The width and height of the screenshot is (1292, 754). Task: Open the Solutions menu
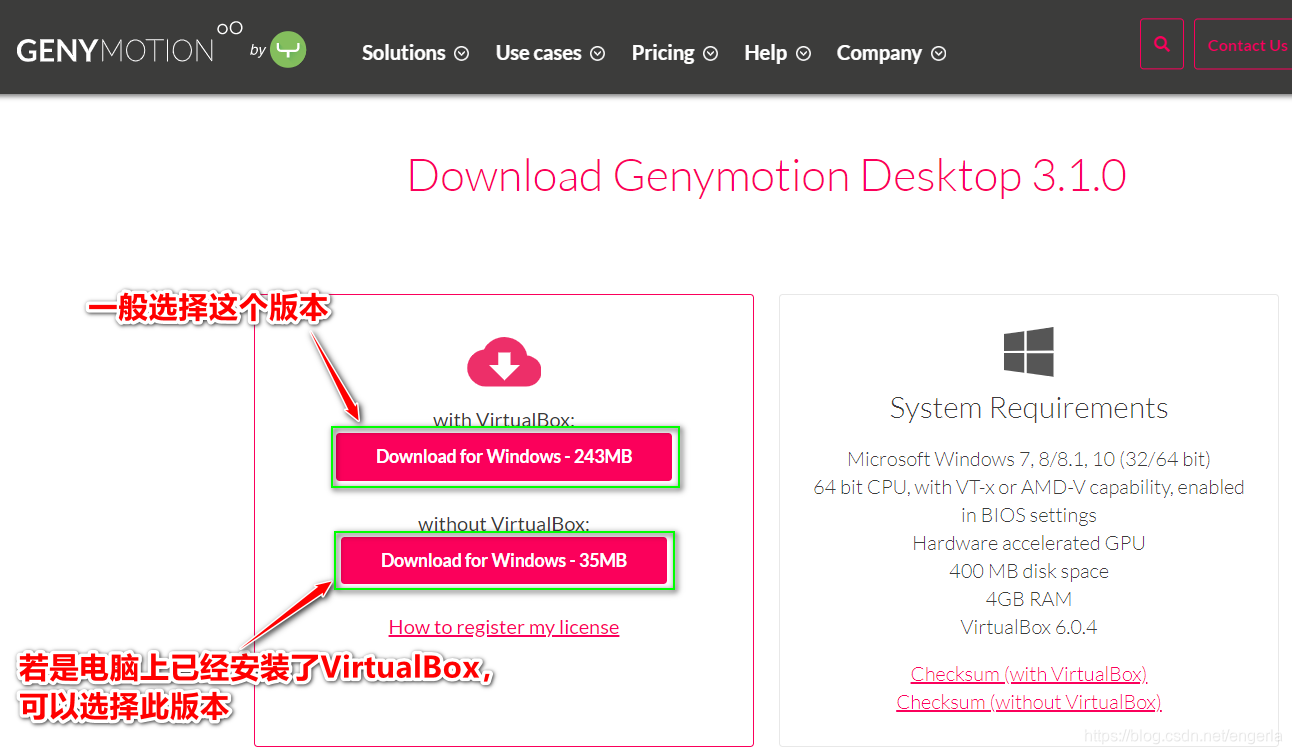415,53
